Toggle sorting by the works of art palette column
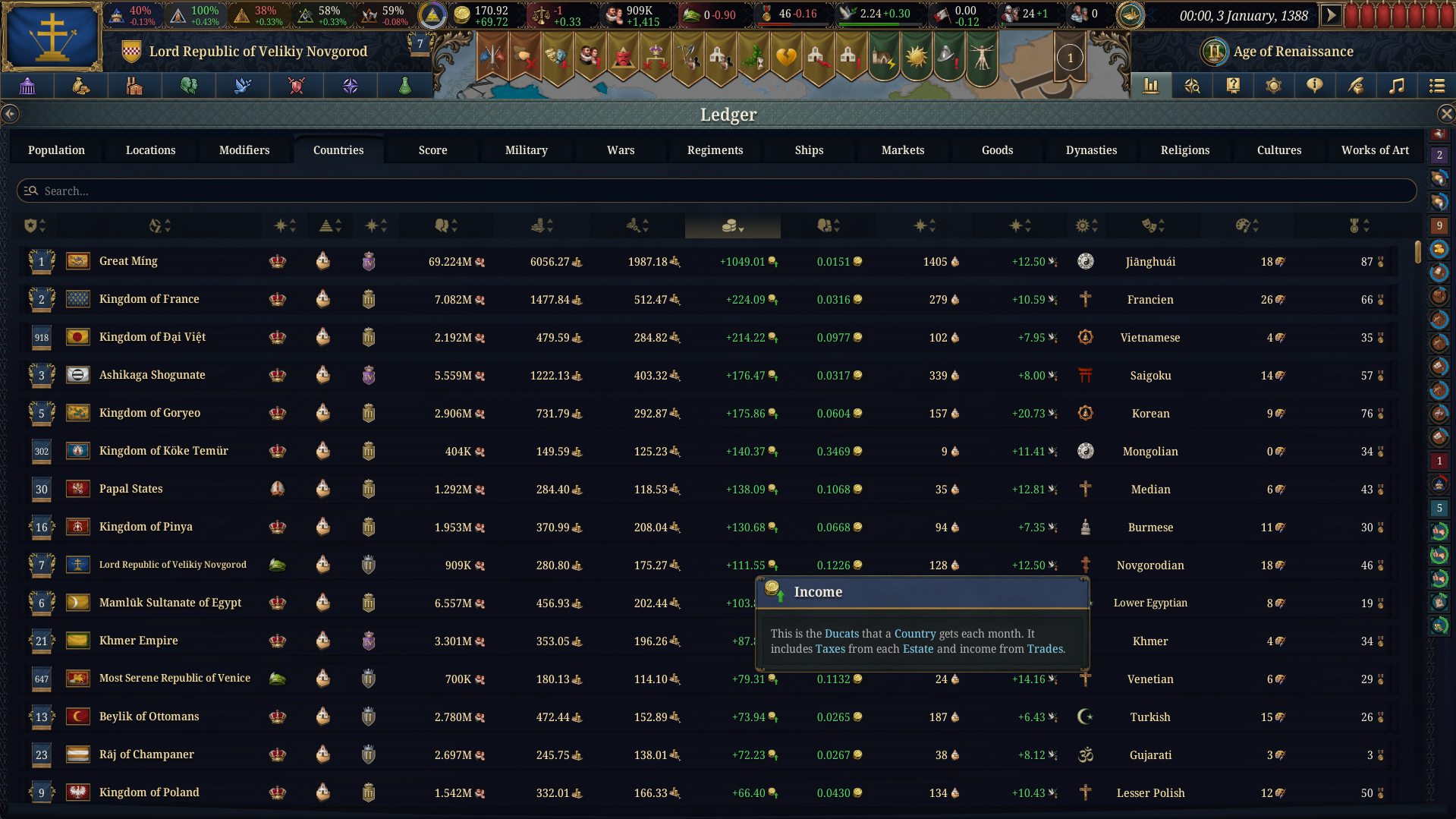1456x819 pixels. (x=1247, y=225)
